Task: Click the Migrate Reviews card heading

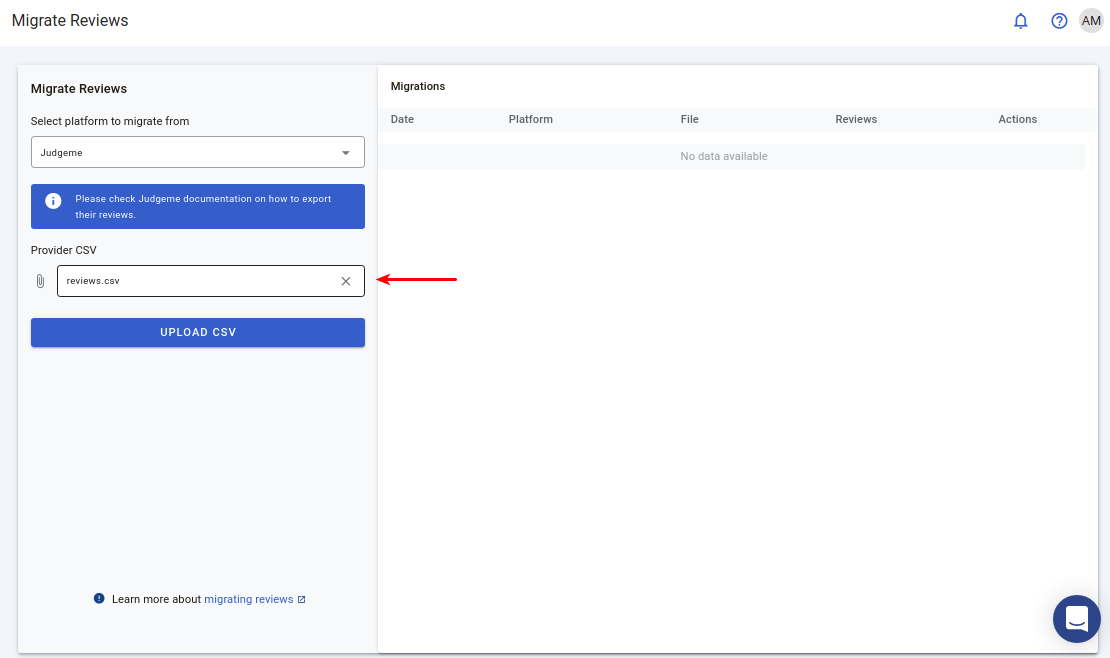Action: pos(79,89)
